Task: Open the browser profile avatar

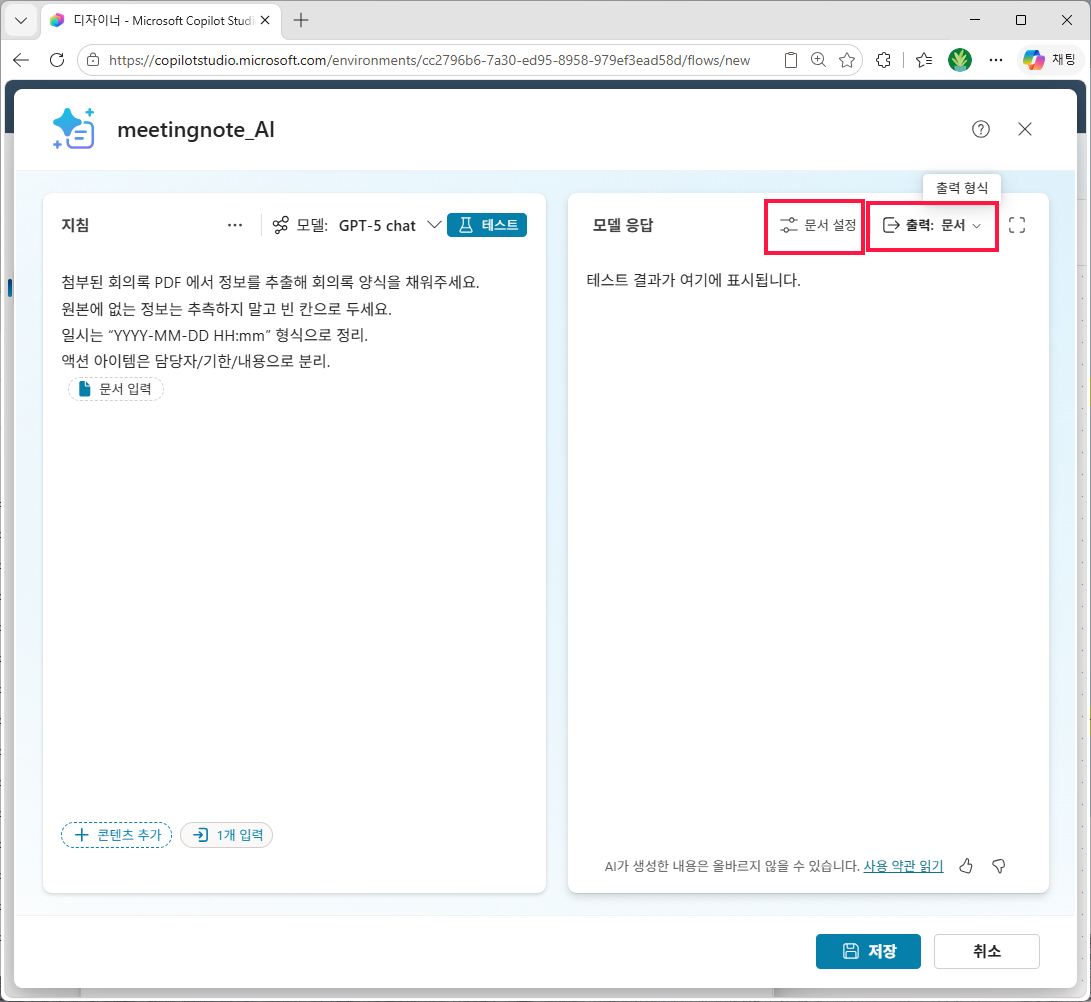Action: coord(959,61)
